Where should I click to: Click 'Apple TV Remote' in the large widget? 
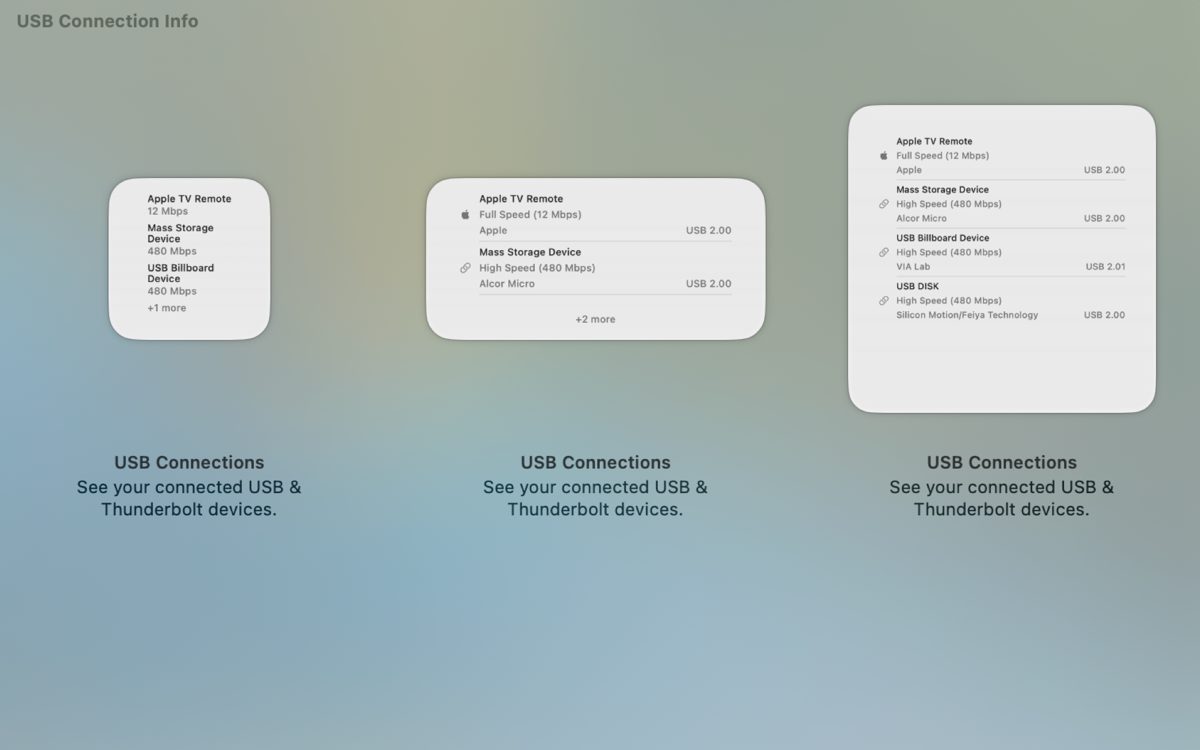pos(934,142)
